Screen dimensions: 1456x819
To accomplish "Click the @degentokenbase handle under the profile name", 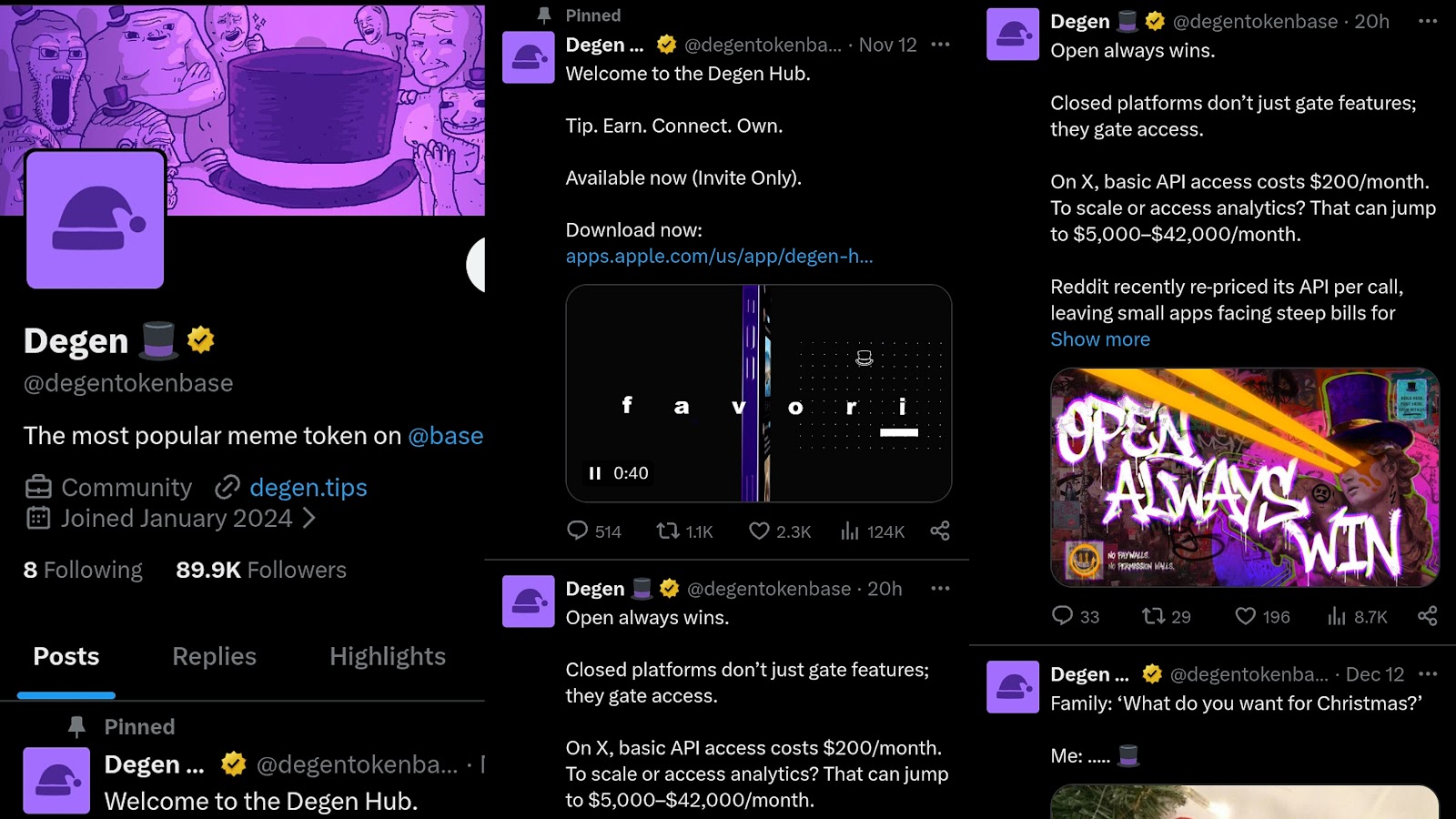I will point(128,383).
